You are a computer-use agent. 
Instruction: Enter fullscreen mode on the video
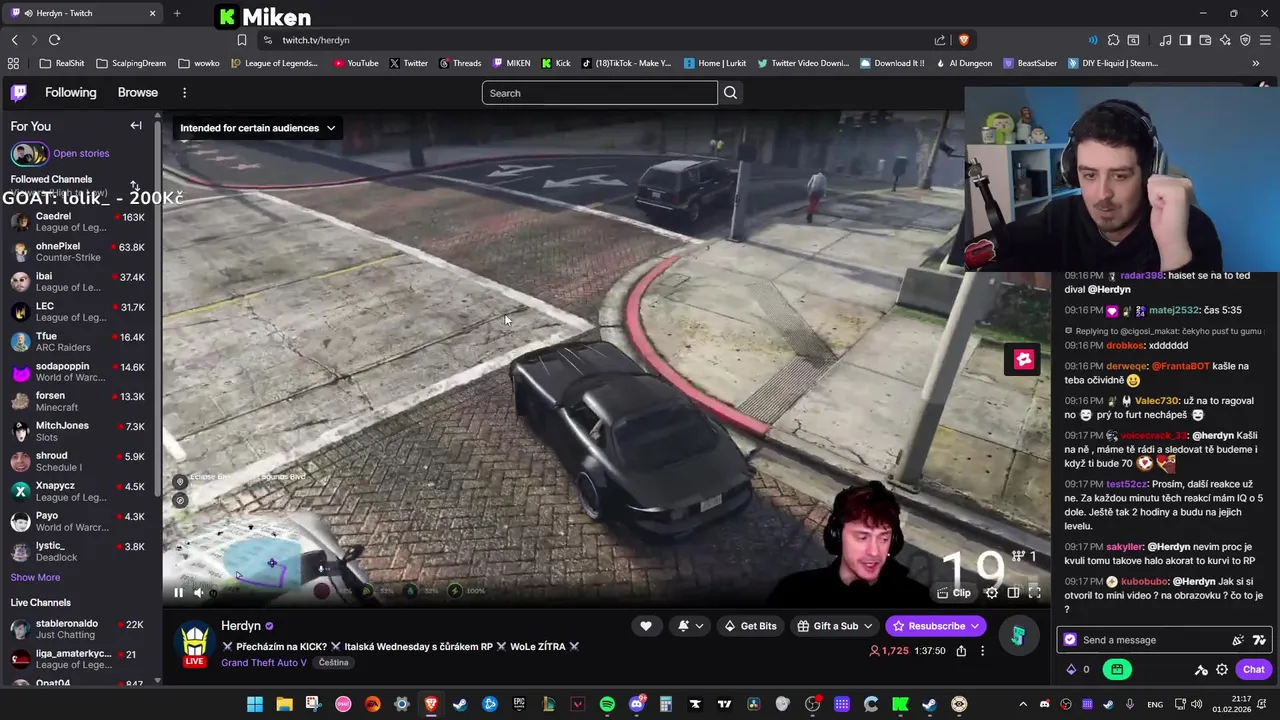pyautogui.click(x=1035, y=593)
